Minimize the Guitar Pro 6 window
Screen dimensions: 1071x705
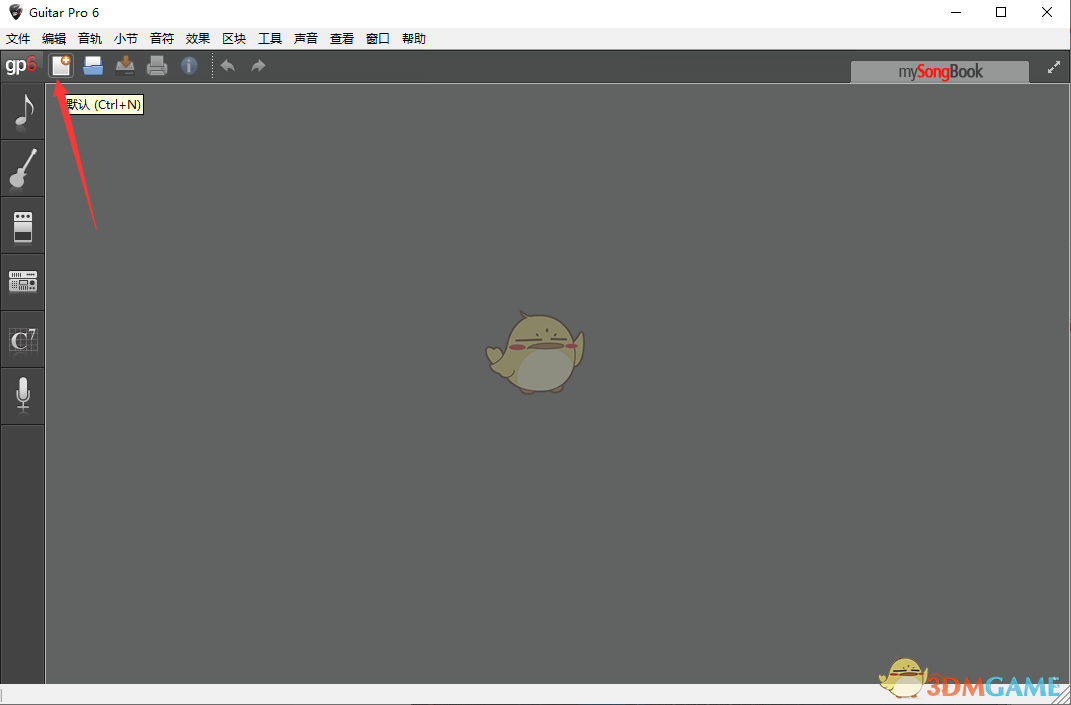pos(955,12)
